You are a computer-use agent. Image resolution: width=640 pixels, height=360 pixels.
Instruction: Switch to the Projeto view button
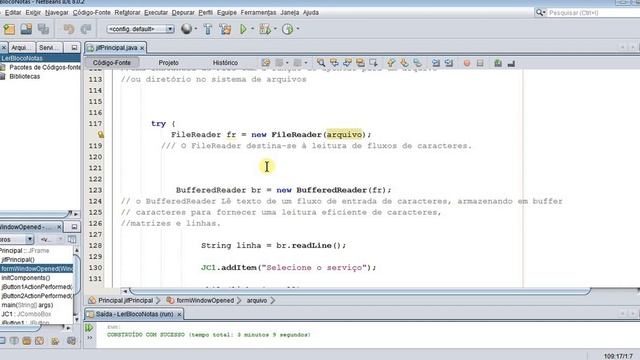coord(169,62)
